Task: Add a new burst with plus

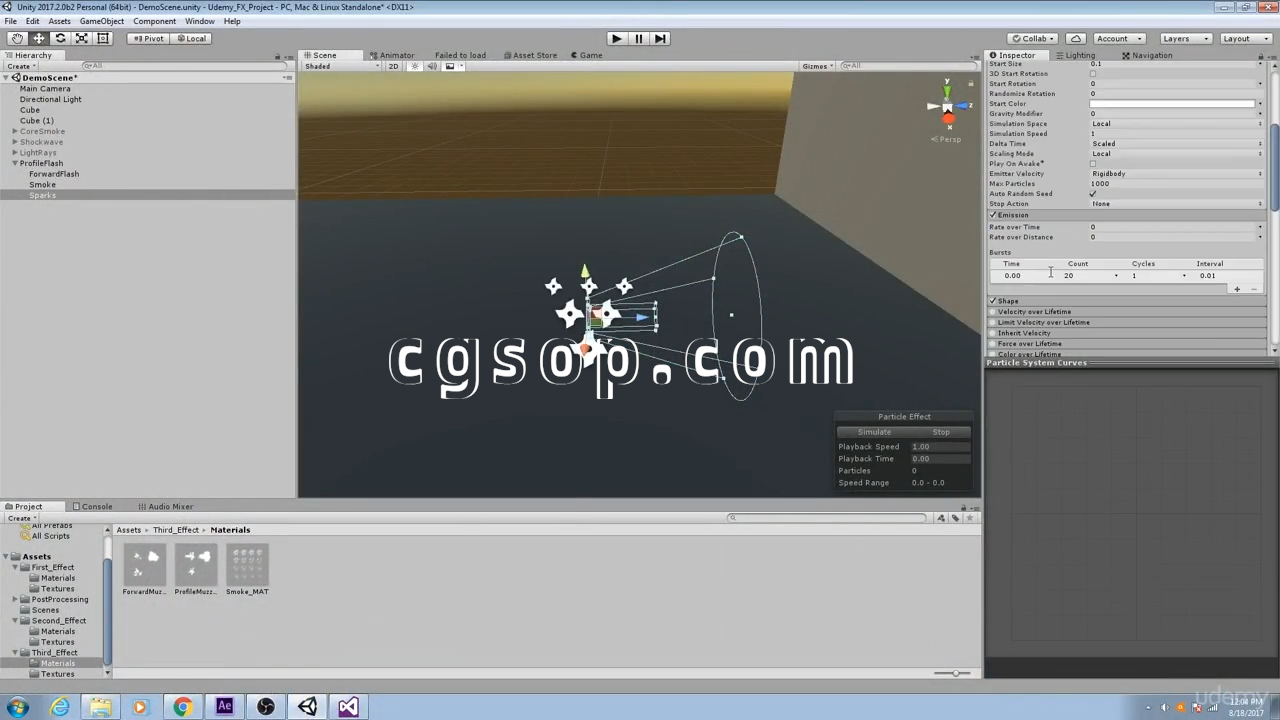Action: click(x=1237, y=289)
